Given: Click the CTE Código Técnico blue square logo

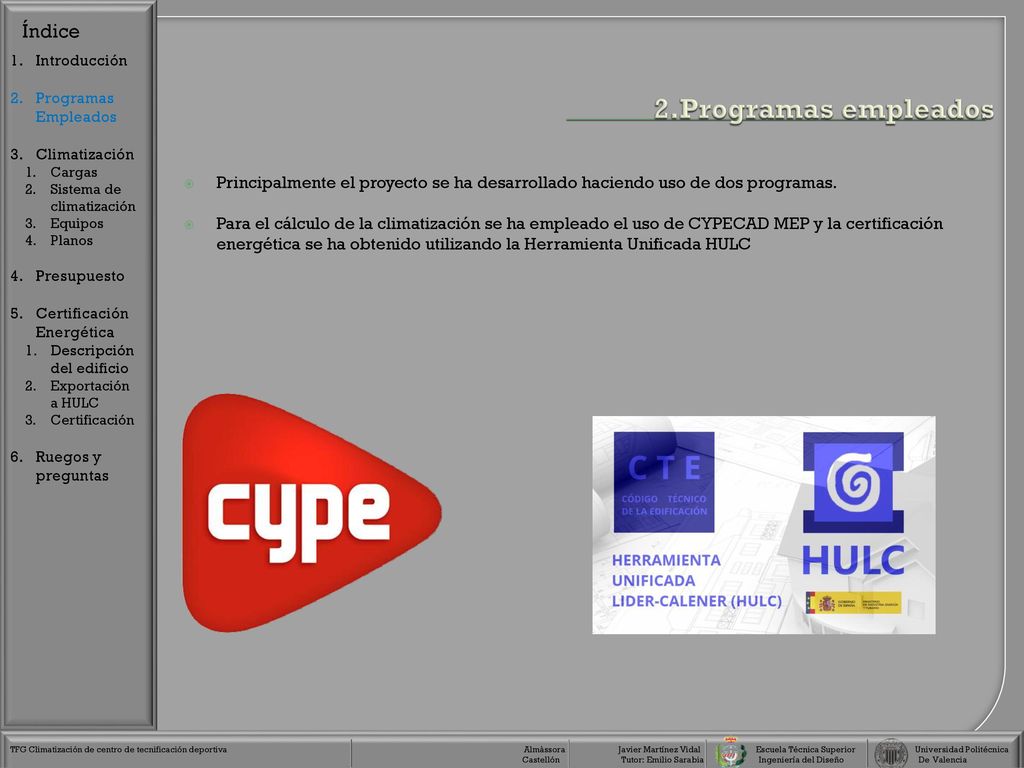Looking at the screenshot, I should (x=664, y=482).
